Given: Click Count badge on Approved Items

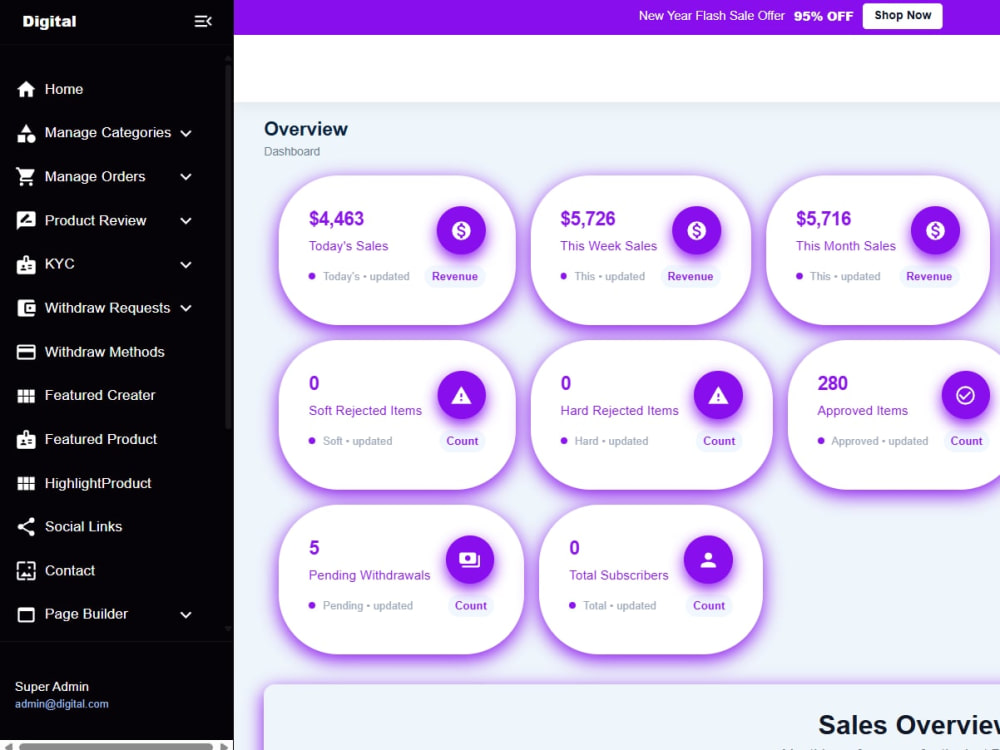Looking at the screenshot, I should [966, 441].
